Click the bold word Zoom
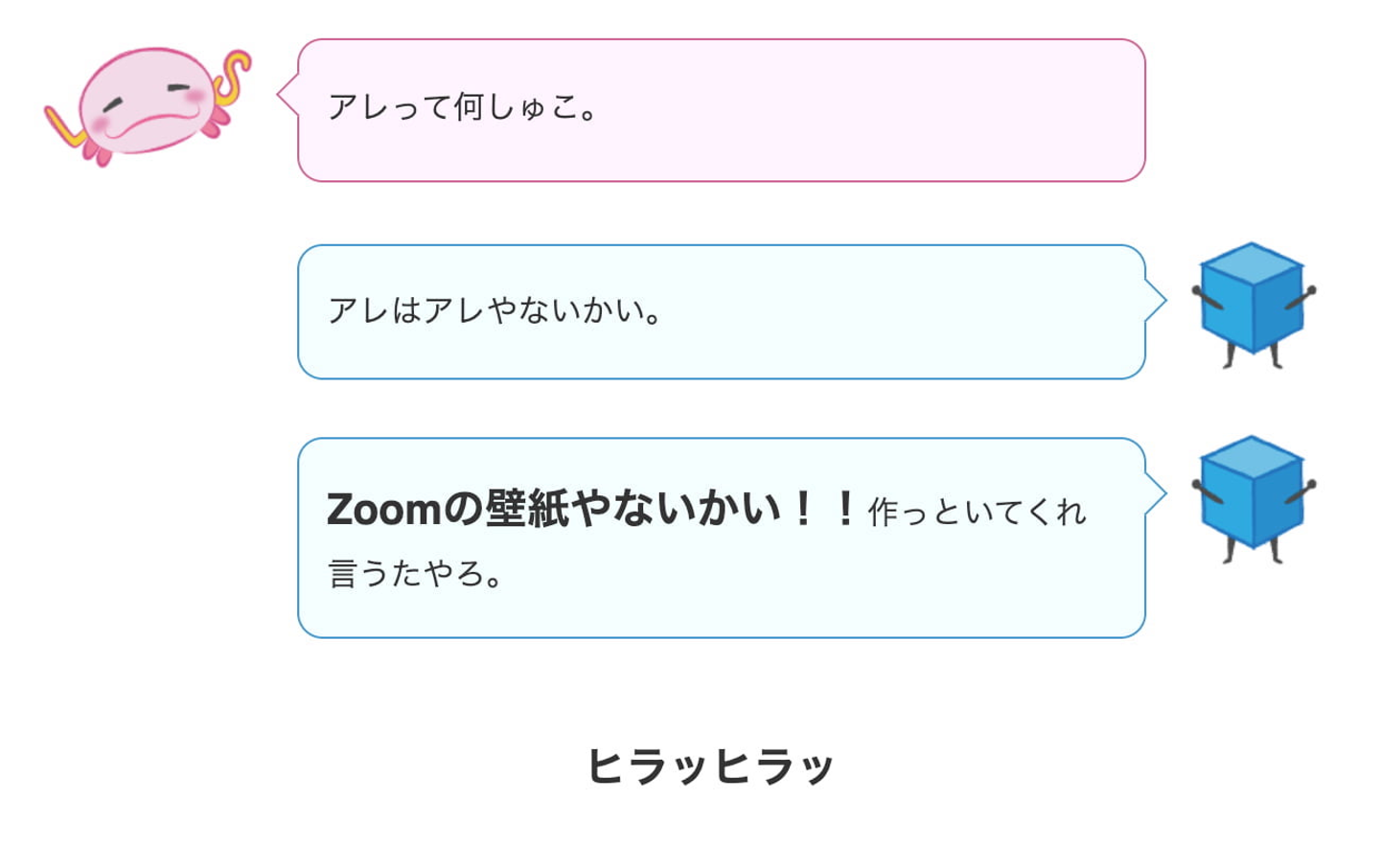 383,509
